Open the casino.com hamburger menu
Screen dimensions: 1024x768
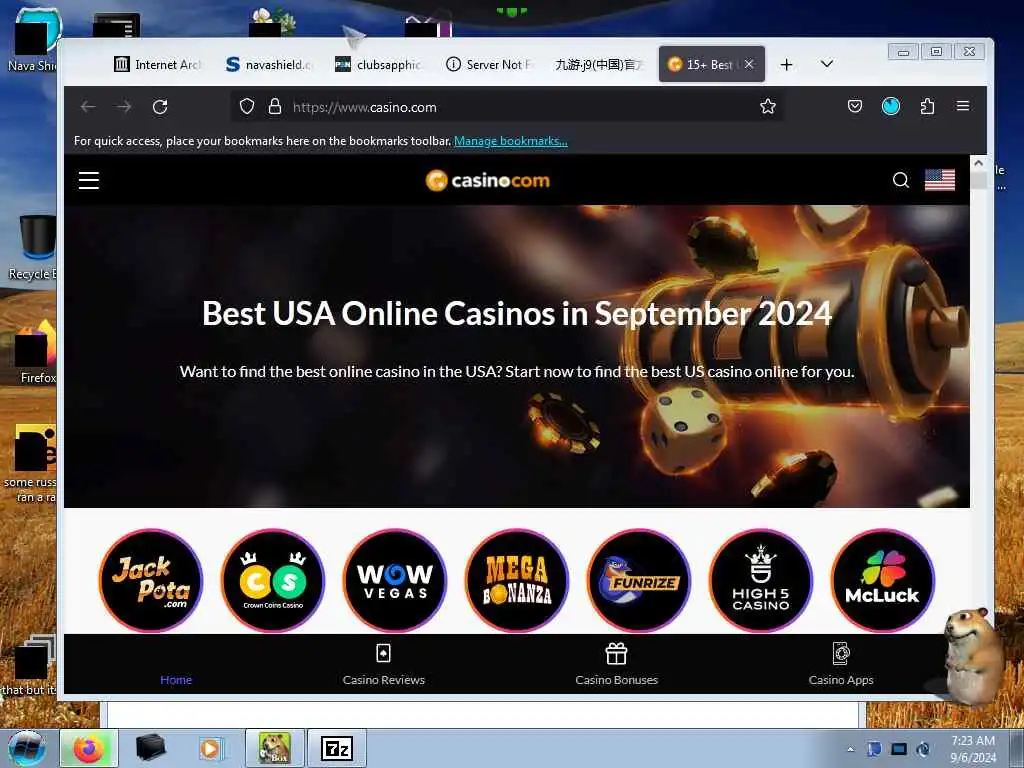click(x=89, y=180)
